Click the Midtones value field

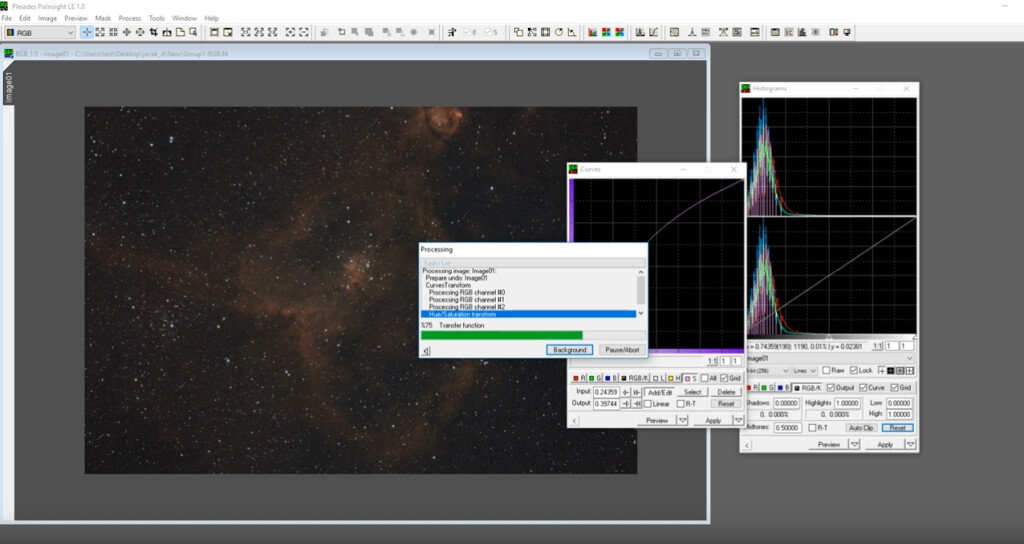(787, 428)
